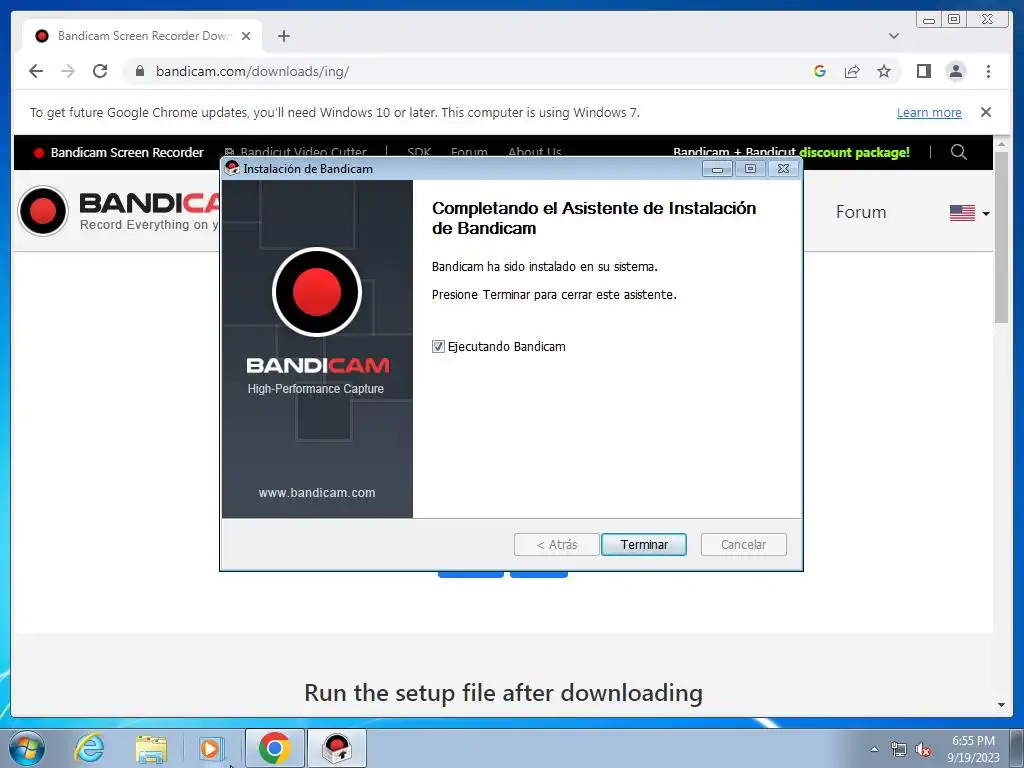This screenshot has height=768, width=1024.
Task: Open Chrome side panel
Action: pos(923,71)
